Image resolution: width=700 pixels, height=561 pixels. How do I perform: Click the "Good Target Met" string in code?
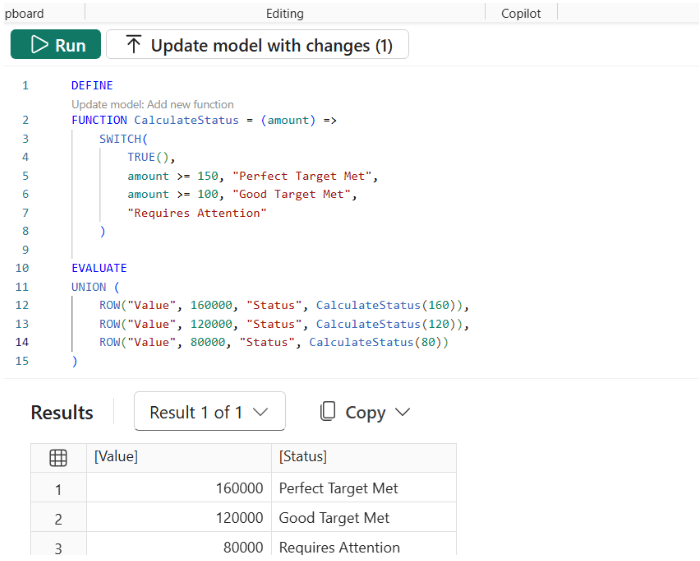(x=292, y=194)
